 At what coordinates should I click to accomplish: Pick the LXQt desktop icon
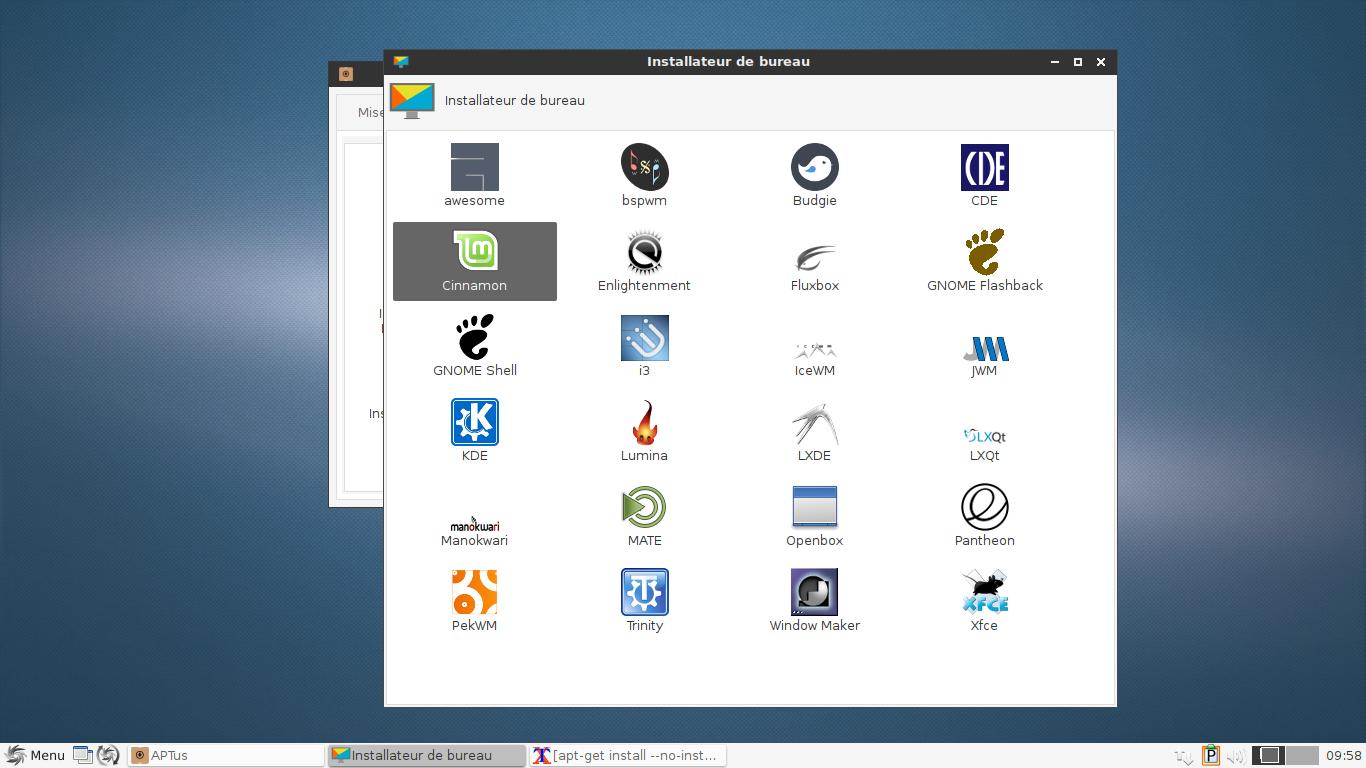tap(984, 436)
